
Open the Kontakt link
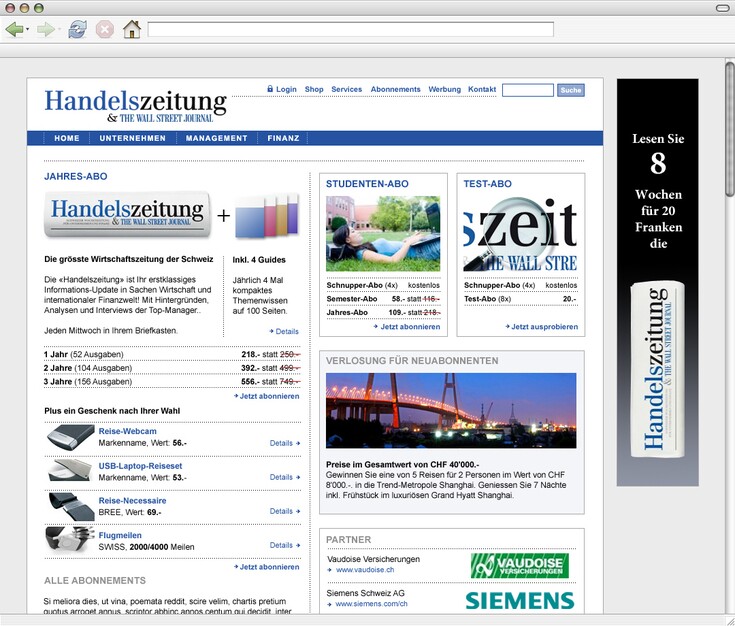click(482, 89)
